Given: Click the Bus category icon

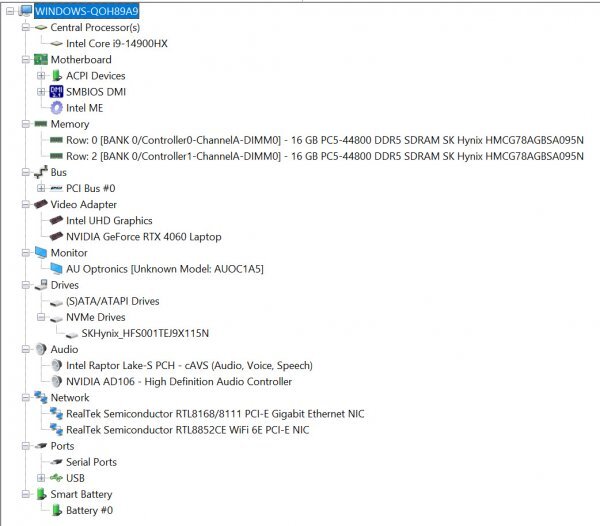Looking at the screenshot, I should pyautogui.click(x=41, y=172).
